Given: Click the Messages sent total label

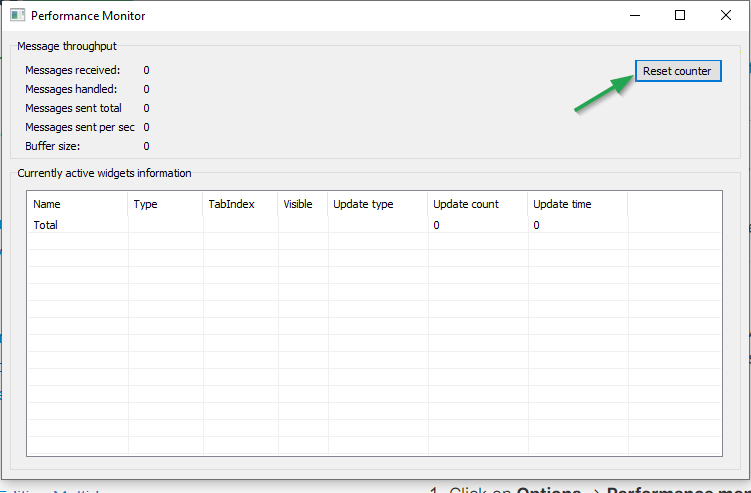Looking at the screenshot, I should click(x=73, y=108).
